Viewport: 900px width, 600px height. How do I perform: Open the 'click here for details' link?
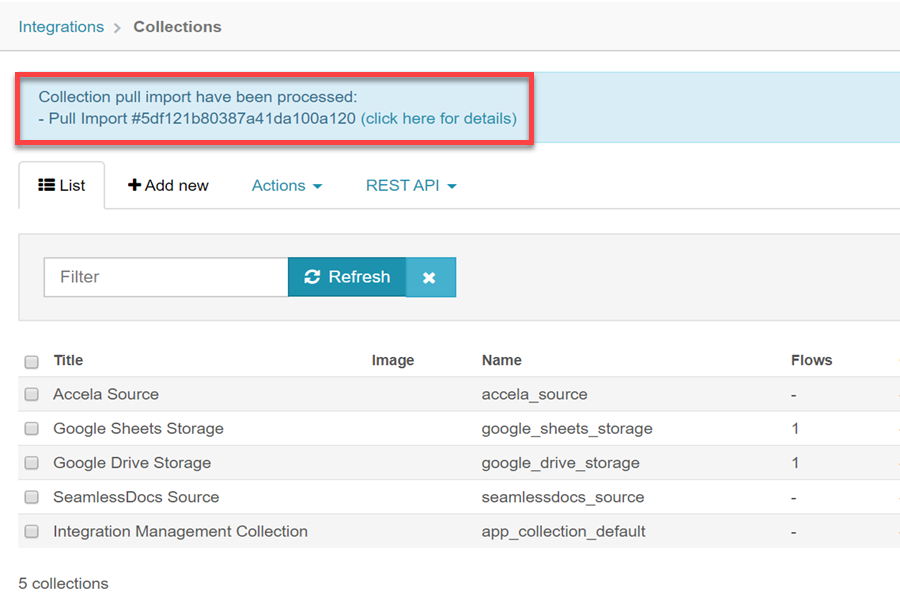[439, 119]
